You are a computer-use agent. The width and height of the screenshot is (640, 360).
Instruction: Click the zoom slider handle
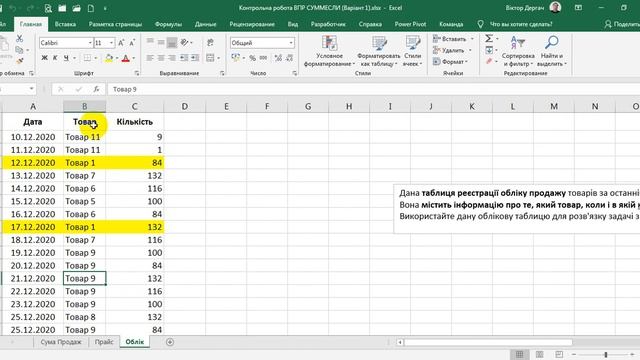(606, 355)
